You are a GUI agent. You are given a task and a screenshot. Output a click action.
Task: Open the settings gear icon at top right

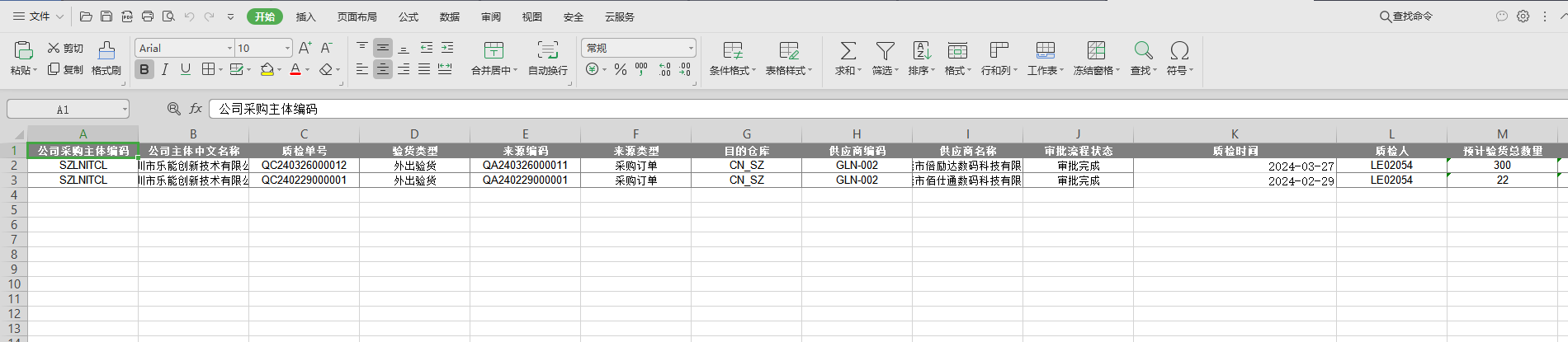(x=1523, y=16)
